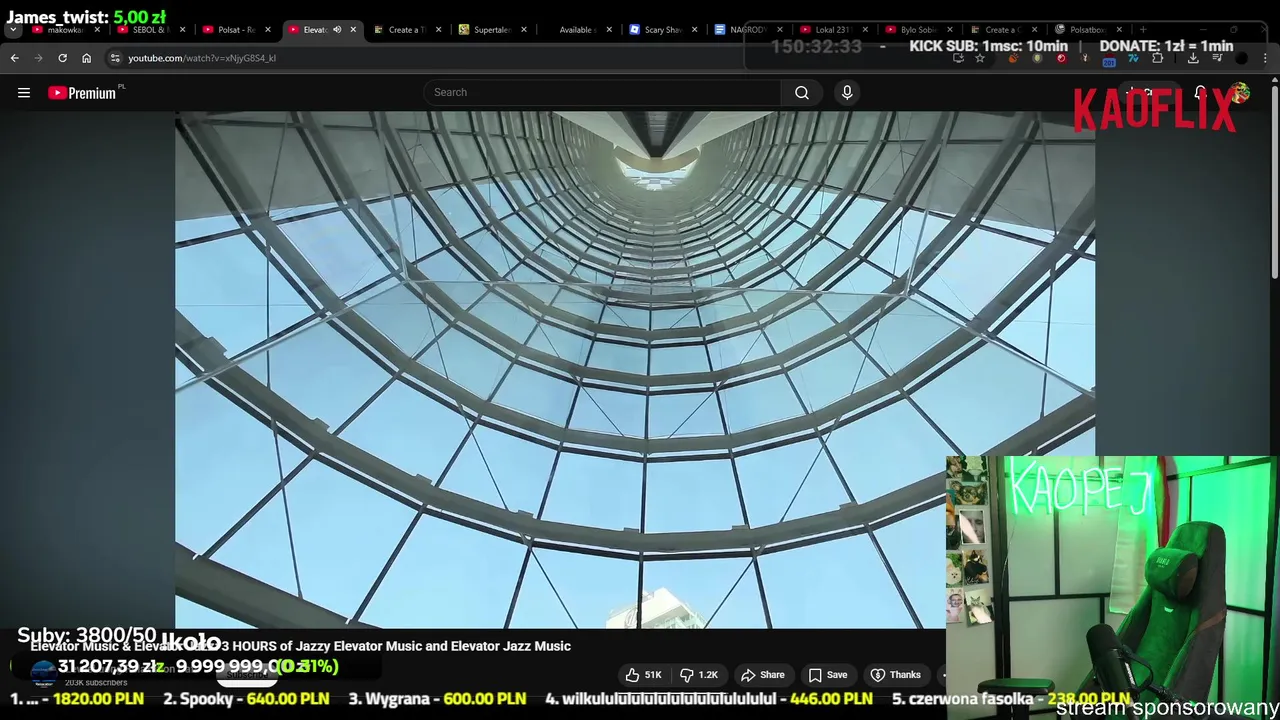
Task: Open media controls icon in toolbar
Action: click(1217, 58)
